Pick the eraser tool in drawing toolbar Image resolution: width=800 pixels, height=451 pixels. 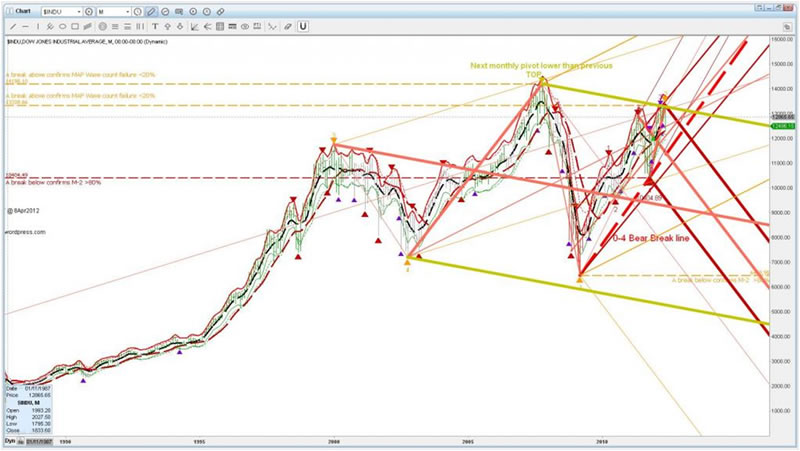click(x=288, y=25)
